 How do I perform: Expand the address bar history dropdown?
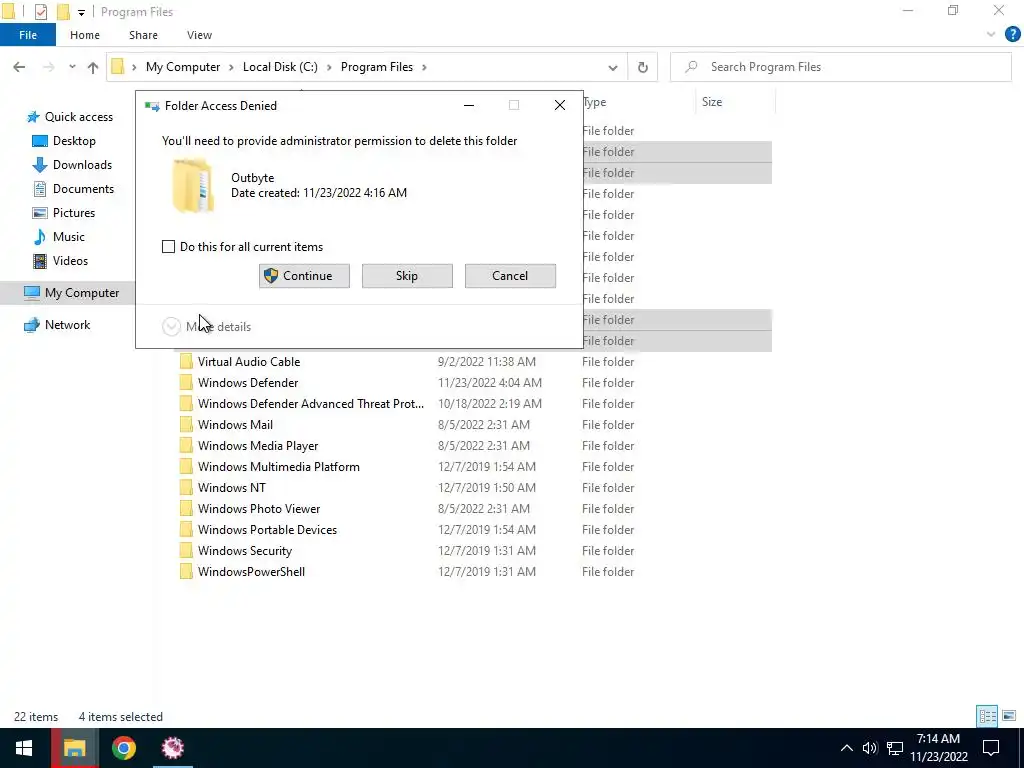click(x=613, y=67)
